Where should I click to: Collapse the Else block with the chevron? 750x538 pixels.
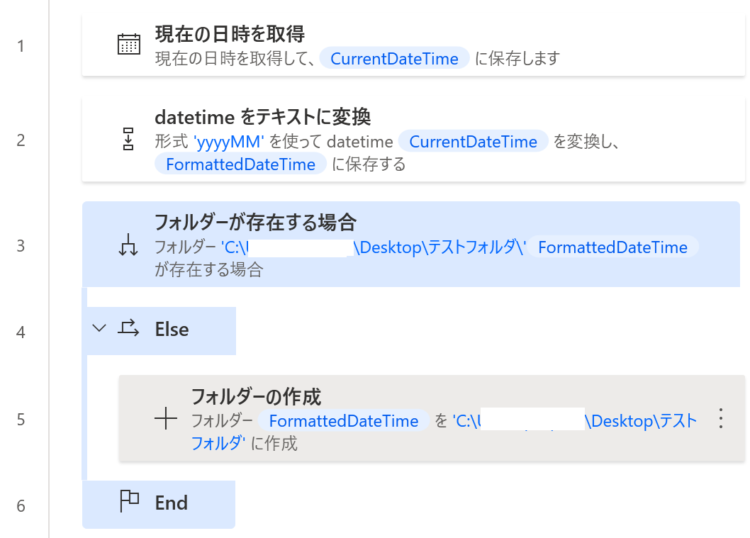[99, 329]
